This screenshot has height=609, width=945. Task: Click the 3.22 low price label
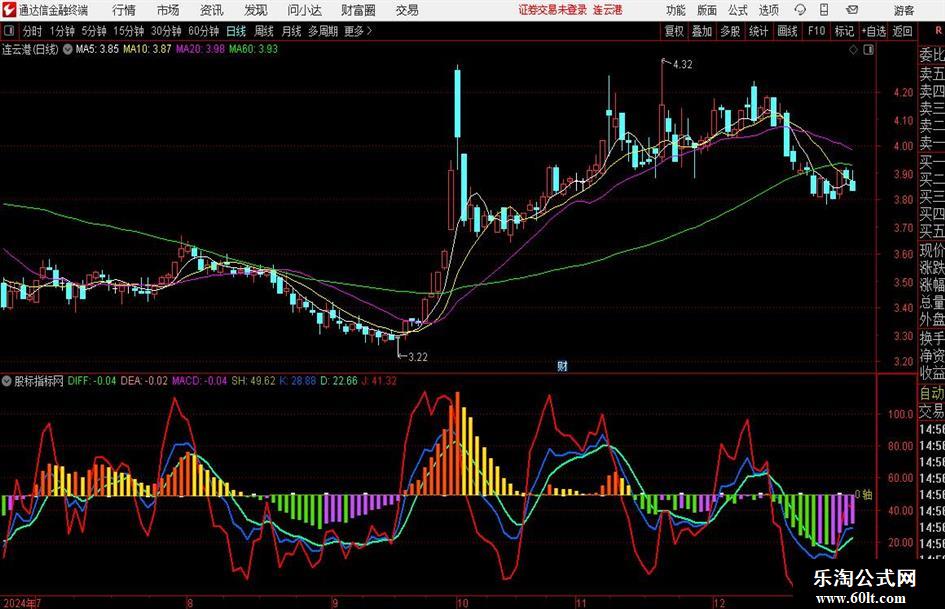click(x=418, y=357)
